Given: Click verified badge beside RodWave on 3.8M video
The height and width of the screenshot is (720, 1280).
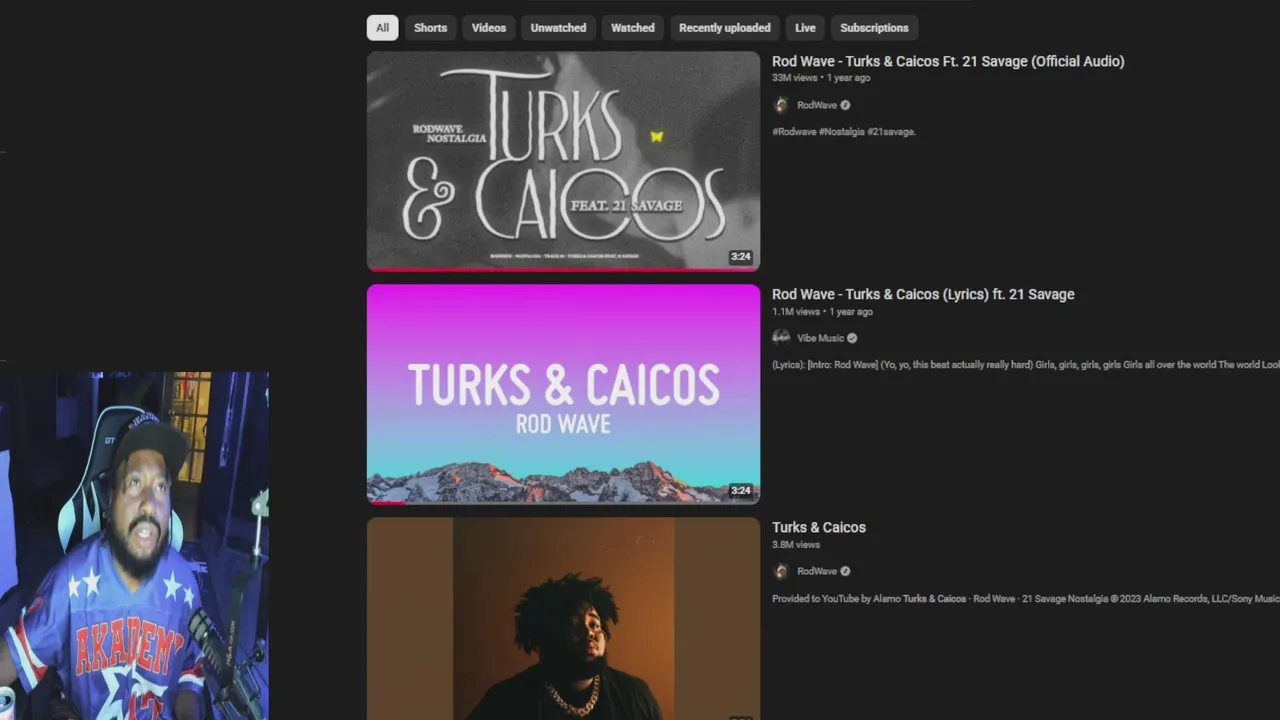Looking at the screenshot, I should pyautogui.click(x=845, y=571).
